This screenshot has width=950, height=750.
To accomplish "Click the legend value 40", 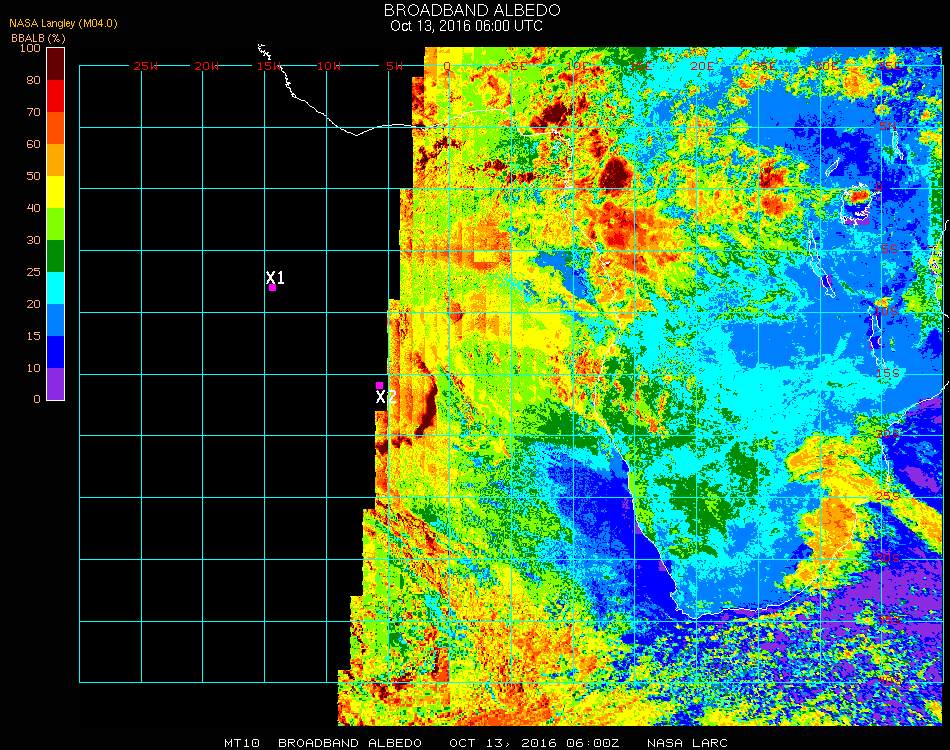I will tap(33, 208).
